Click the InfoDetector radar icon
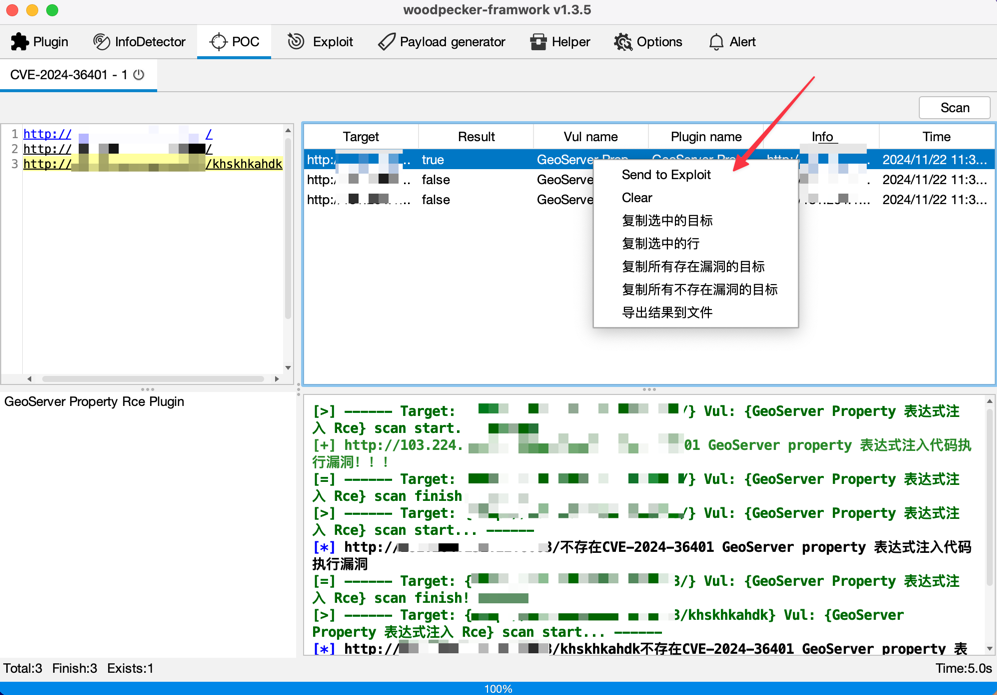This screenshot has width=997, height=695. click(101, 42)
